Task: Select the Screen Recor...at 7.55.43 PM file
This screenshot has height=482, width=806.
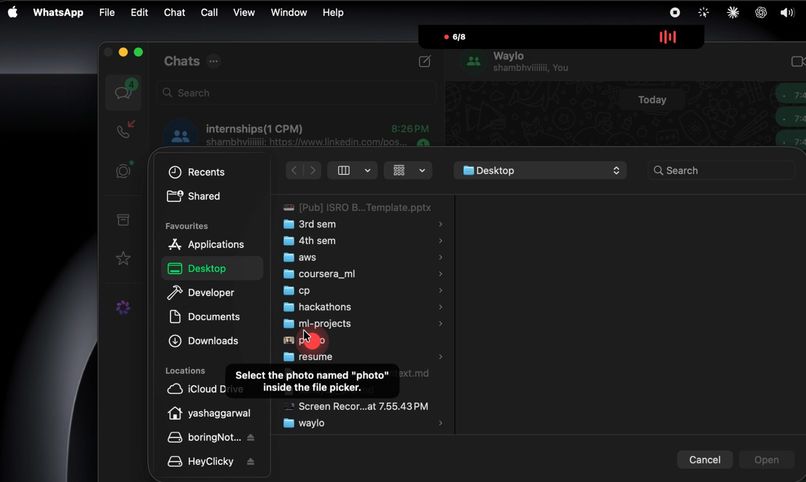Action: tap(362, 406)
